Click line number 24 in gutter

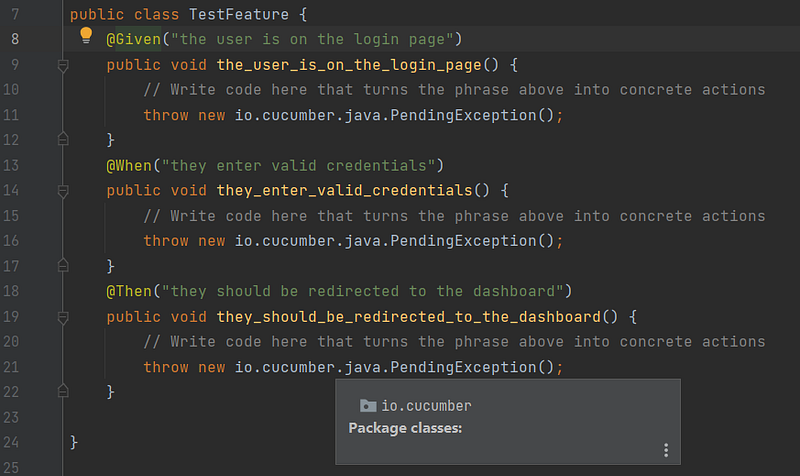coord(11,442)
